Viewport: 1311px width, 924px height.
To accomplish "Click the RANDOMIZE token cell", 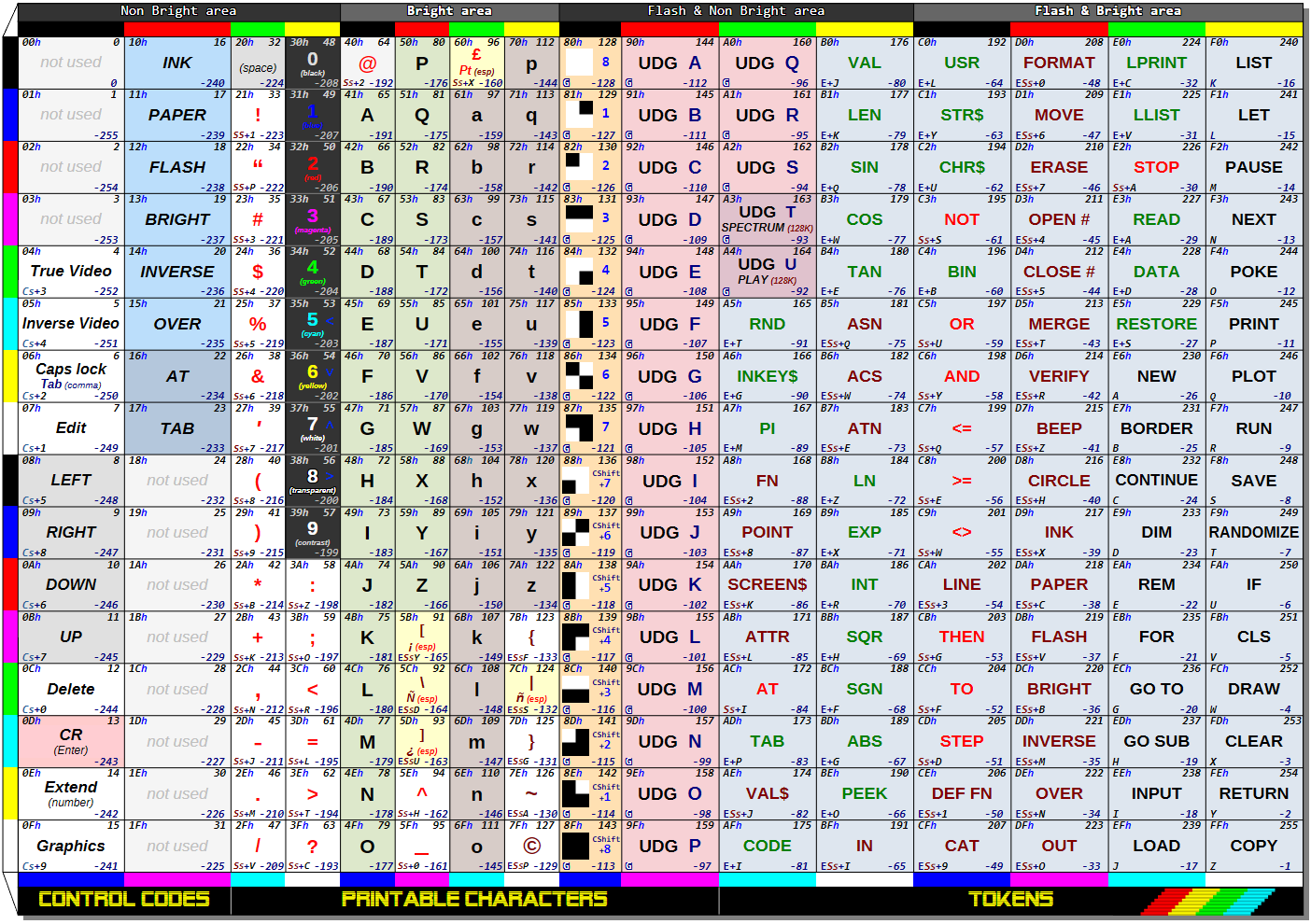I will coord(1254,532).
